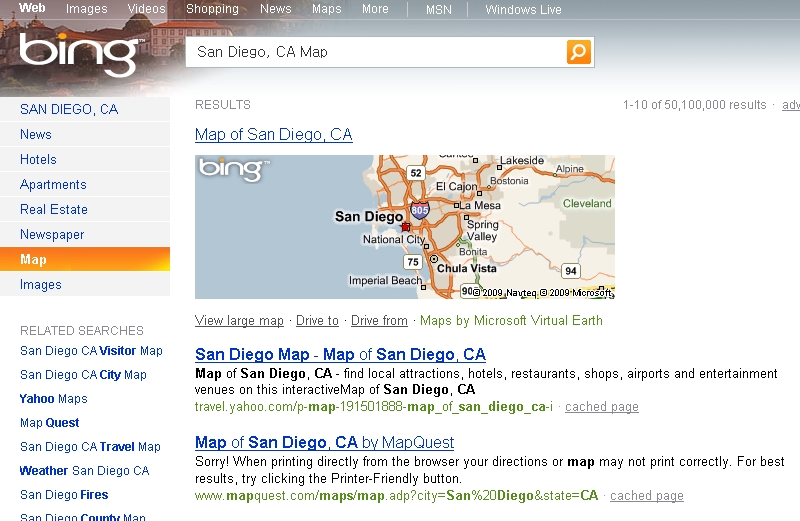Viewport: 800px width, 521px height.
Task: Open Maps in the top navigation
Action: pyautogui.click(x=327, y=9)
